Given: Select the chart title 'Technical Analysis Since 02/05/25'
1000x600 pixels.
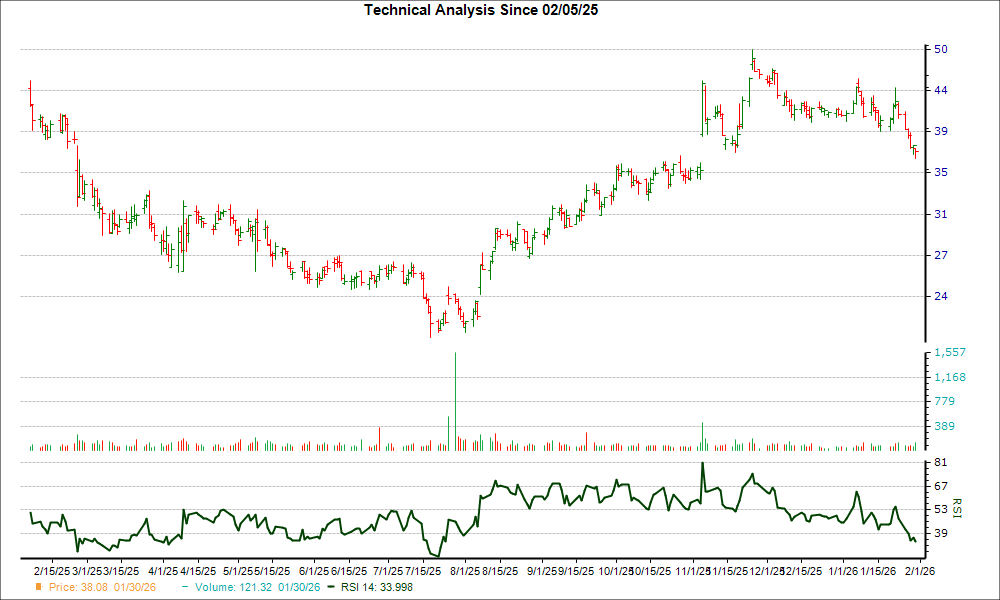Looking at the screenshot, I should tap(481, 10).
